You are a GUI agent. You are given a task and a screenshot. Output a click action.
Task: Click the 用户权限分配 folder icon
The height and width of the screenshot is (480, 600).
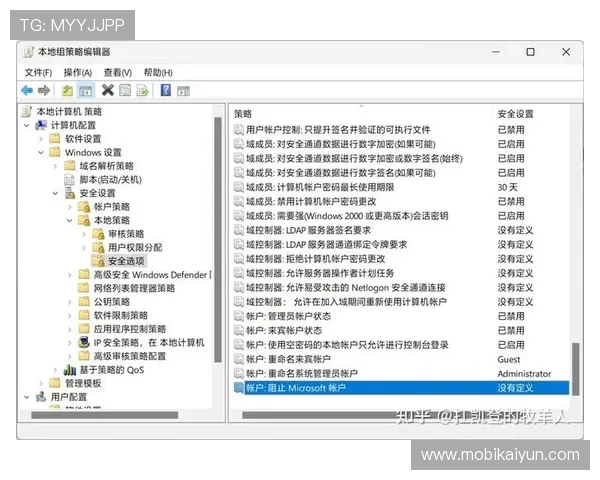coord(98,248)
